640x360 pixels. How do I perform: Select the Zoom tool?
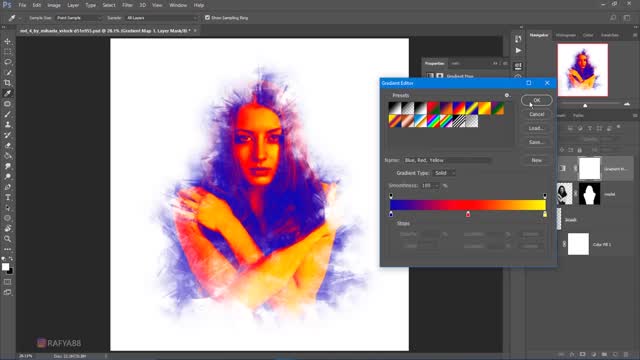[7, 239]
